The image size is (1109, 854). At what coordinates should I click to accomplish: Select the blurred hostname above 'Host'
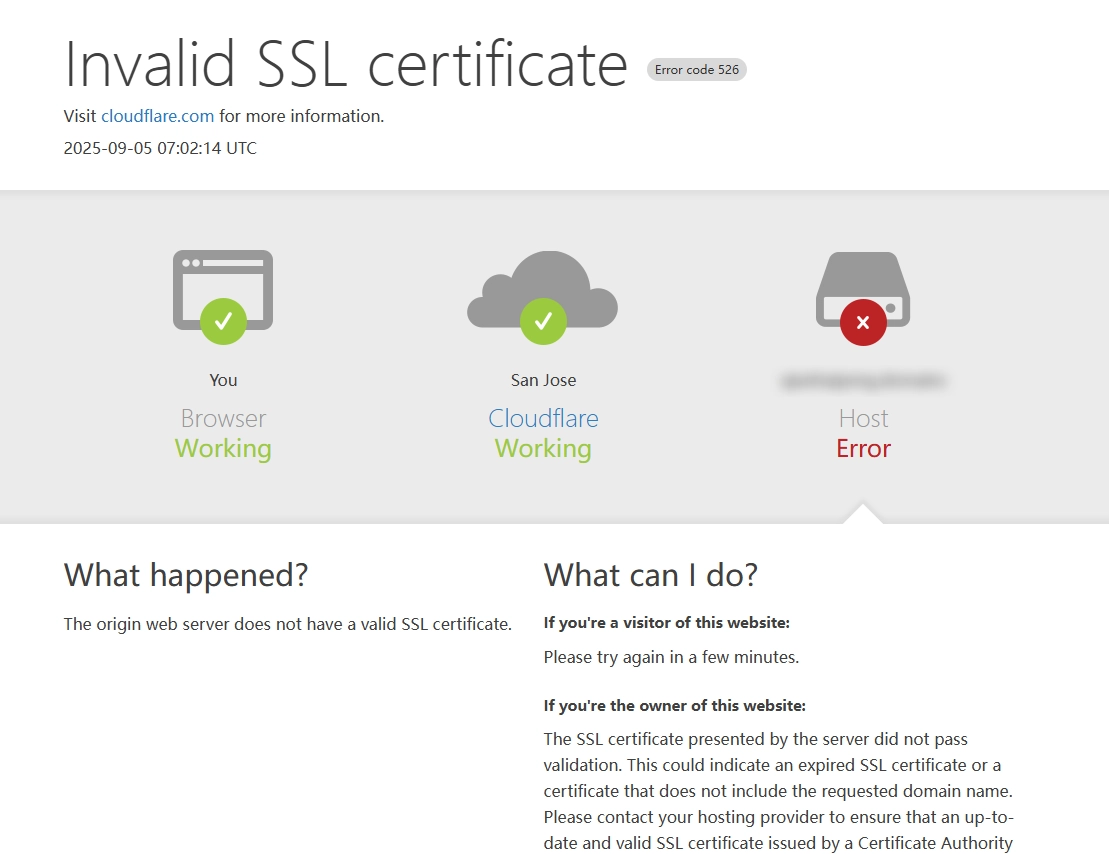[x=862, y=380]
